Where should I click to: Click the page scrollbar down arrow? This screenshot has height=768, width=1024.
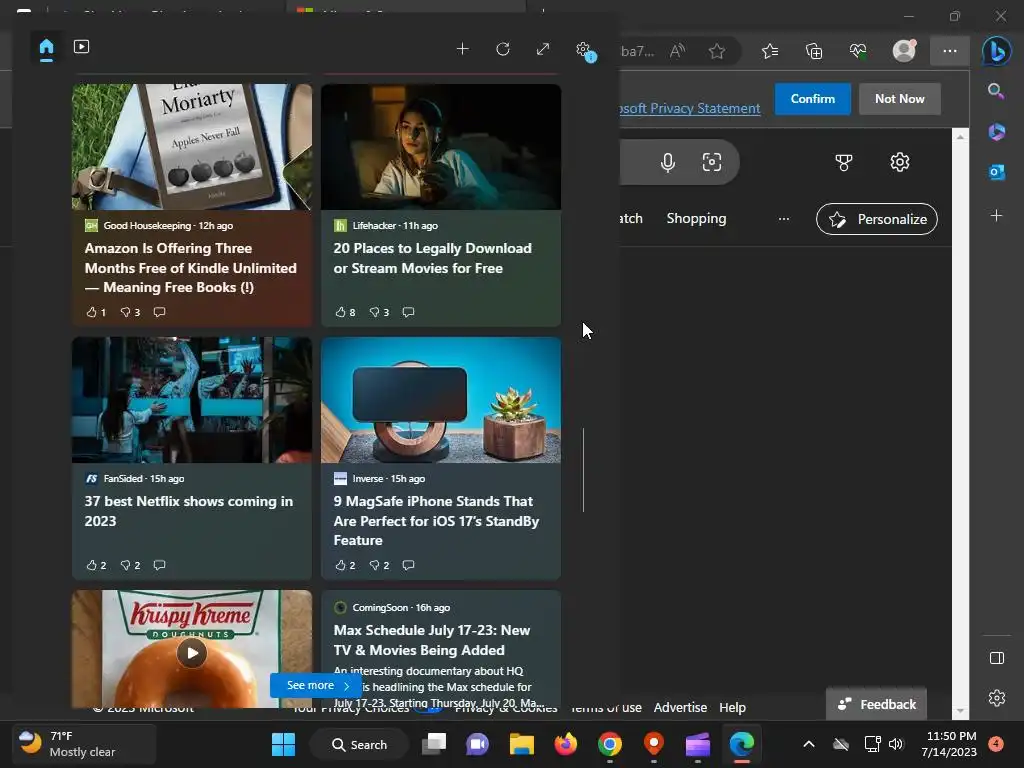pyautogui.click(x=959, y=711)
